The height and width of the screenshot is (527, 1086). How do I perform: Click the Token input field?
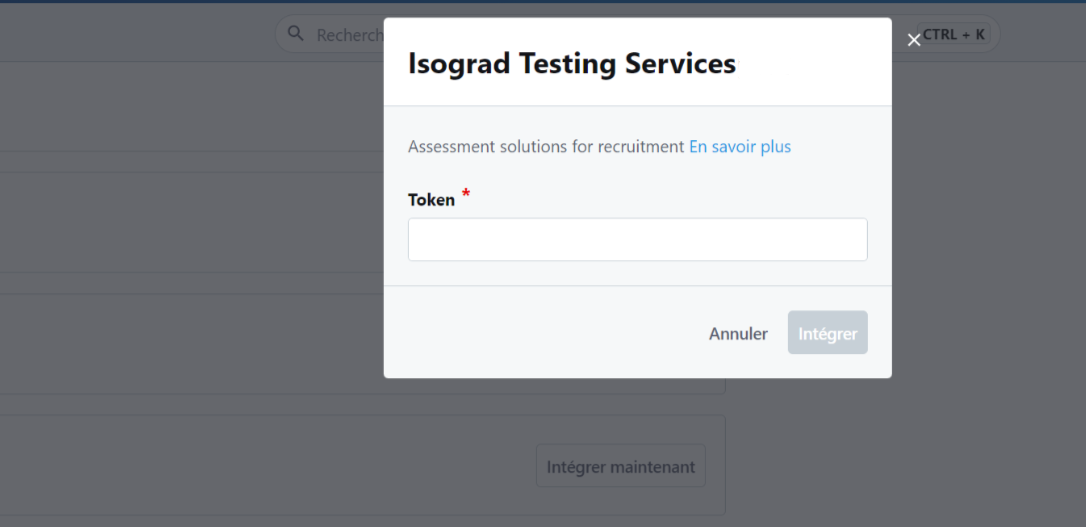[637, 240]
